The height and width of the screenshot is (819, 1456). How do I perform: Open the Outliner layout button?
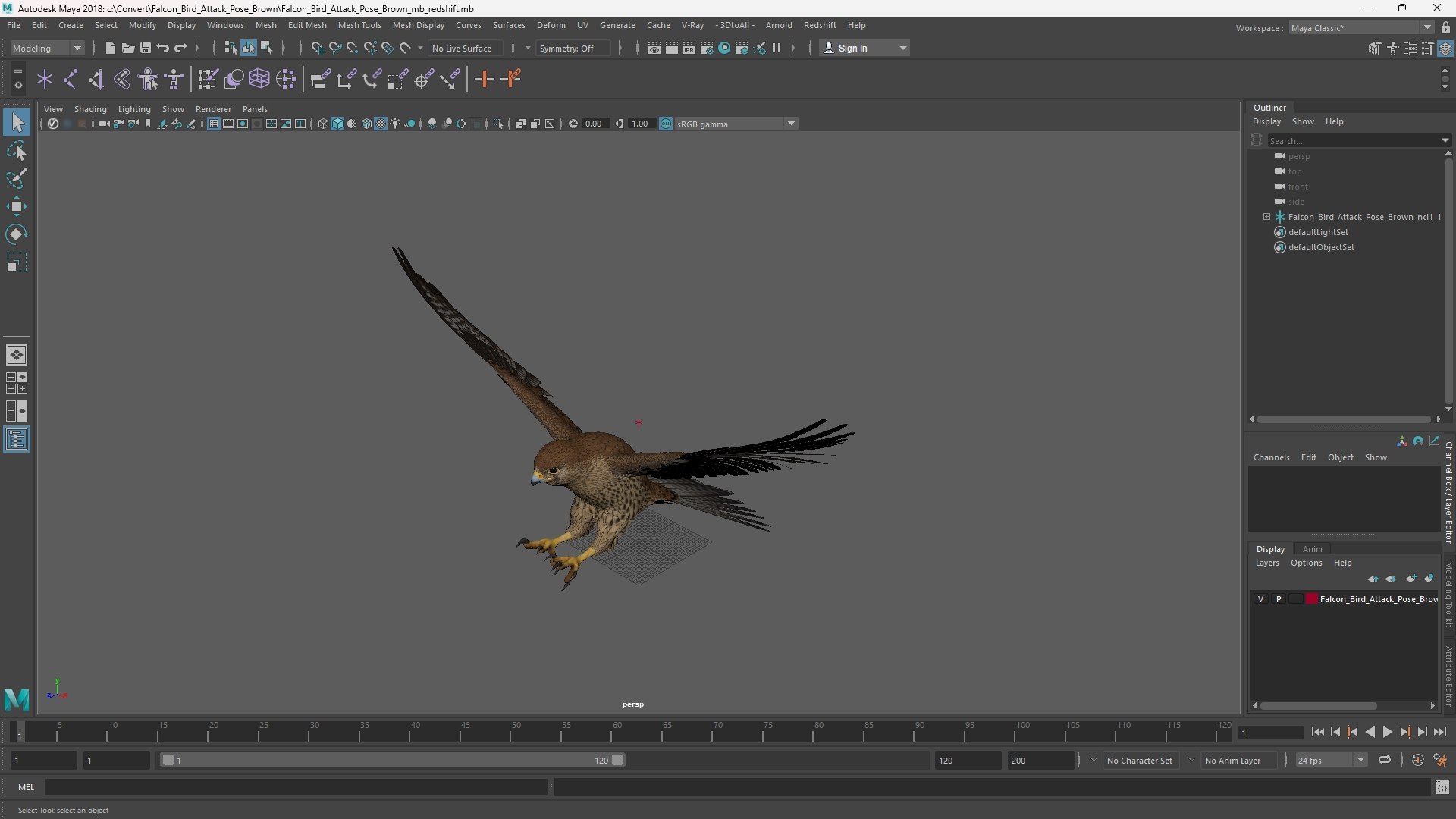(x=17, y=440)
